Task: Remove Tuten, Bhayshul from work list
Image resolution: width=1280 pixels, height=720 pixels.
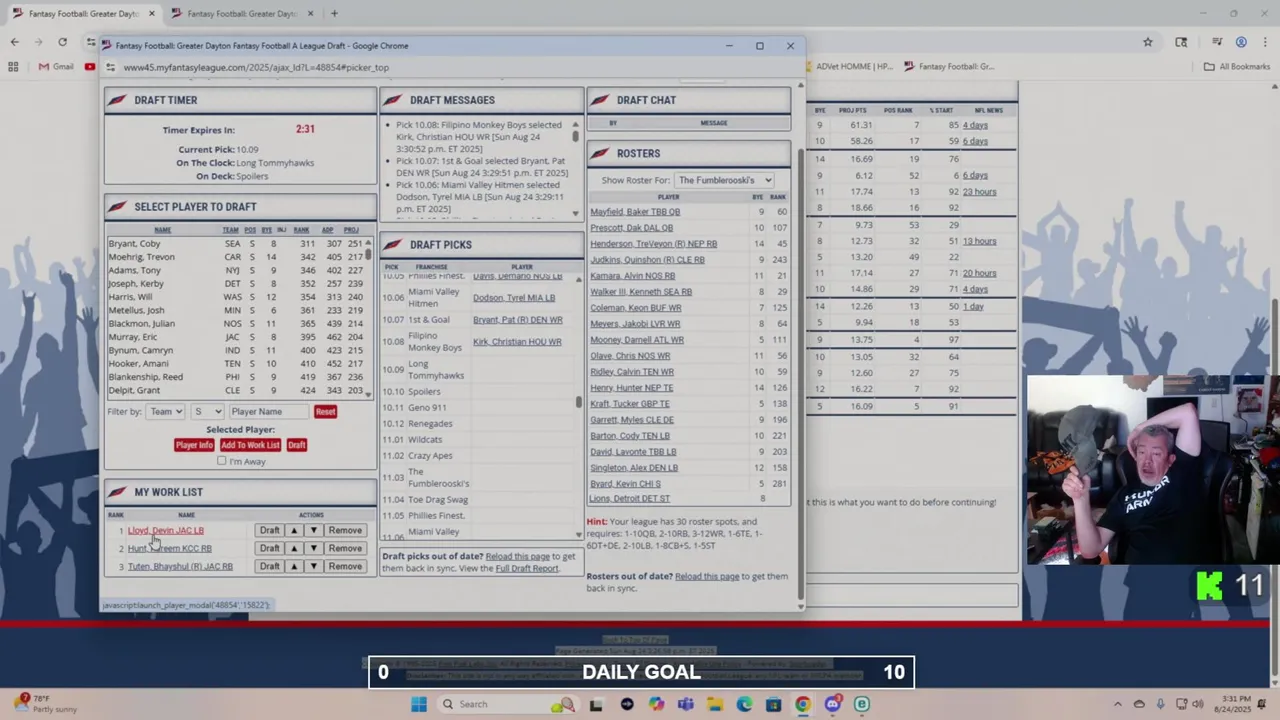Action: point(345,567)
